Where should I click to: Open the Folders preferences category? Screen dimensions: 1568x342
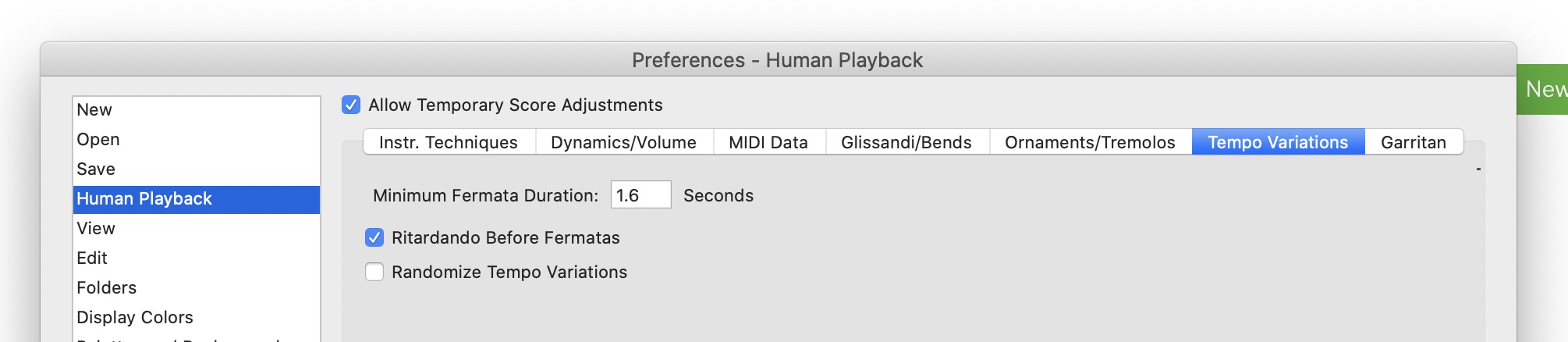pos(107,288)
